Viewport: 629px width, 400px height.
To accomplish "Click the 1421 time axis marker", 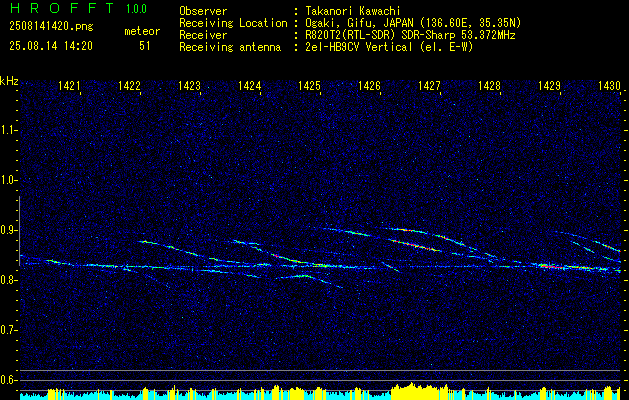I will tap(69, 85).
